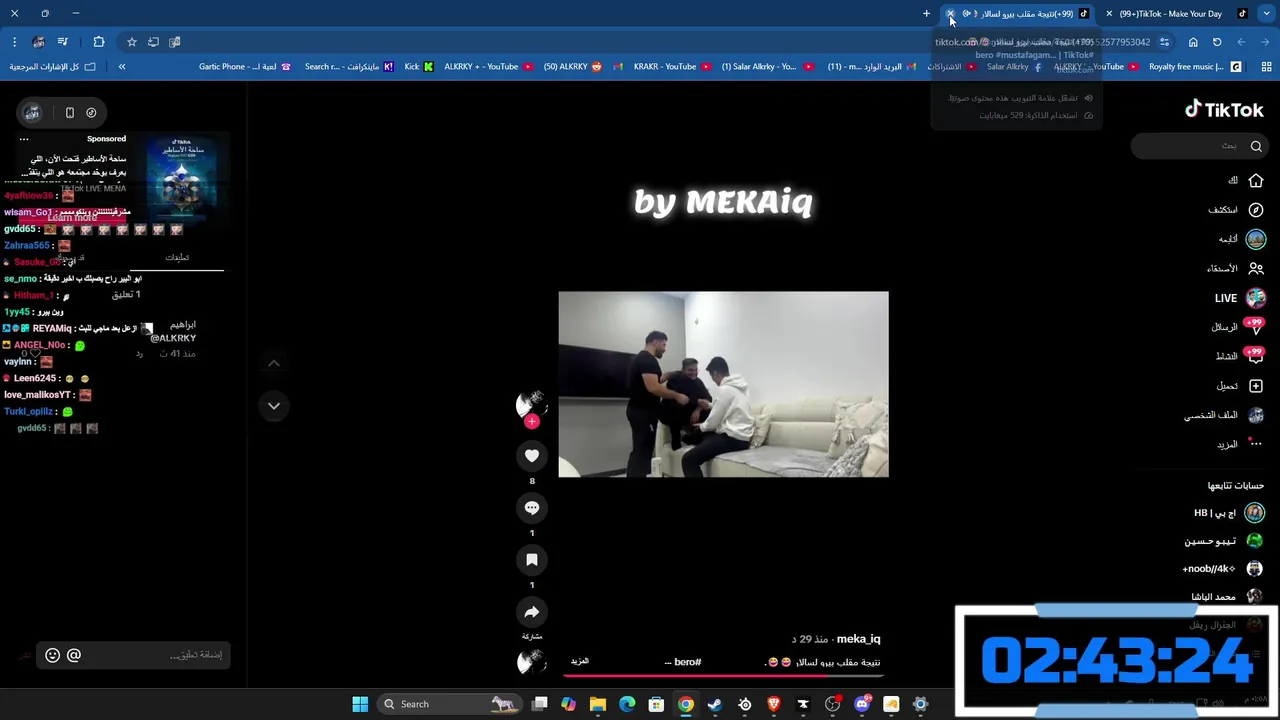Image resolution: width=1280 pixels, height=720 pixels.
Task: Seek along the red video progress bar
Action: 725,676
